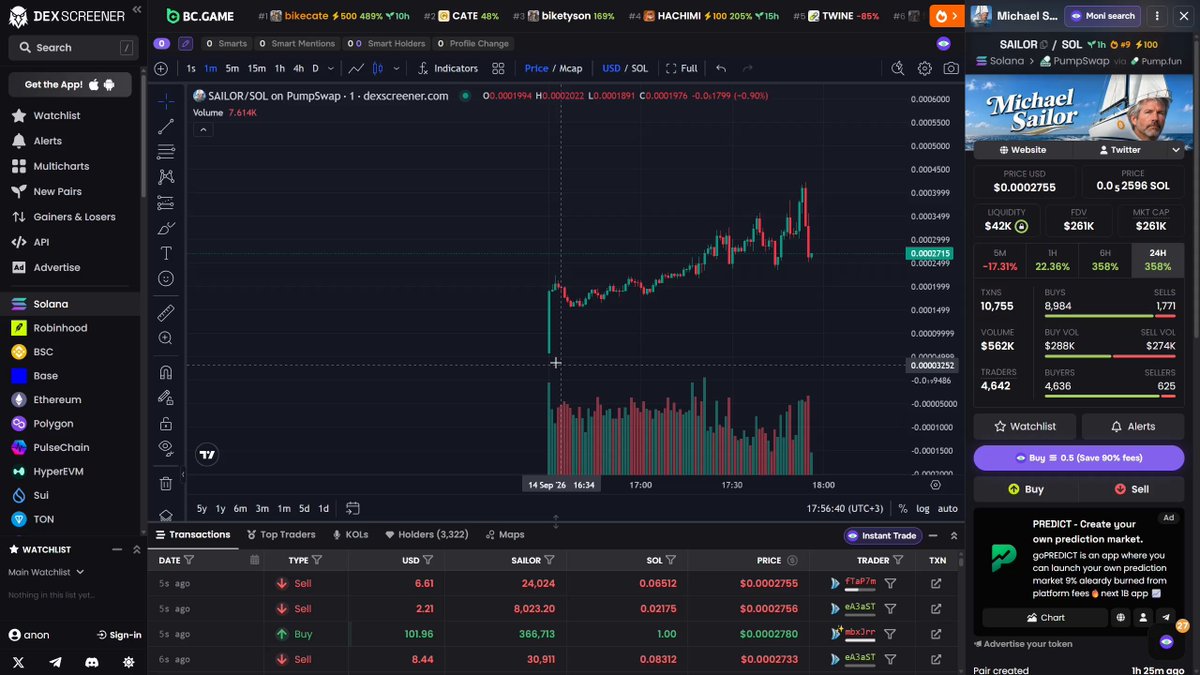
Task: Open the Indicators menu
Action: pos(448,68)
